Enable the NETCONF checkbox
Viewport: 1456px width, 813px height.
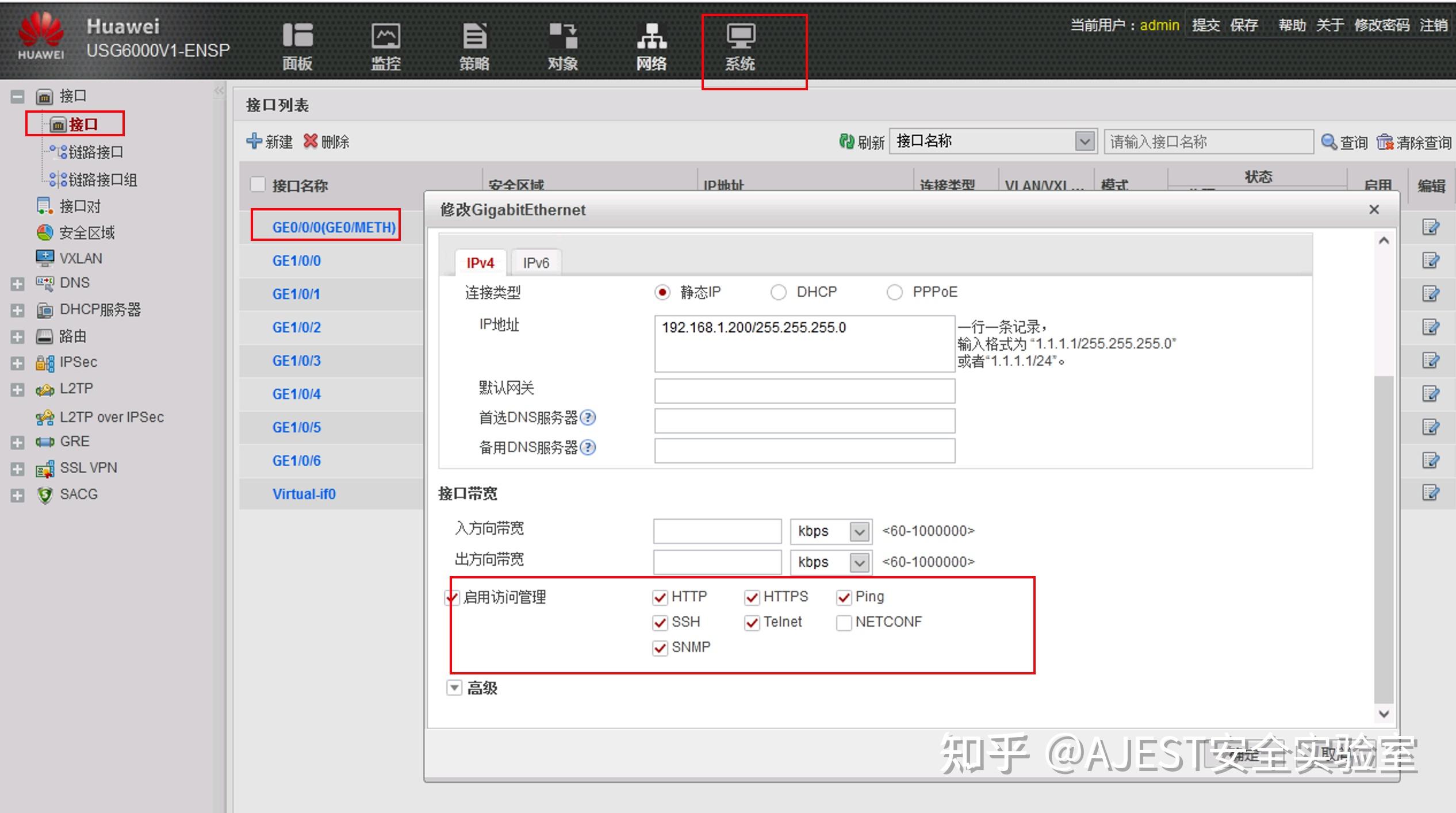coord(844,623)
